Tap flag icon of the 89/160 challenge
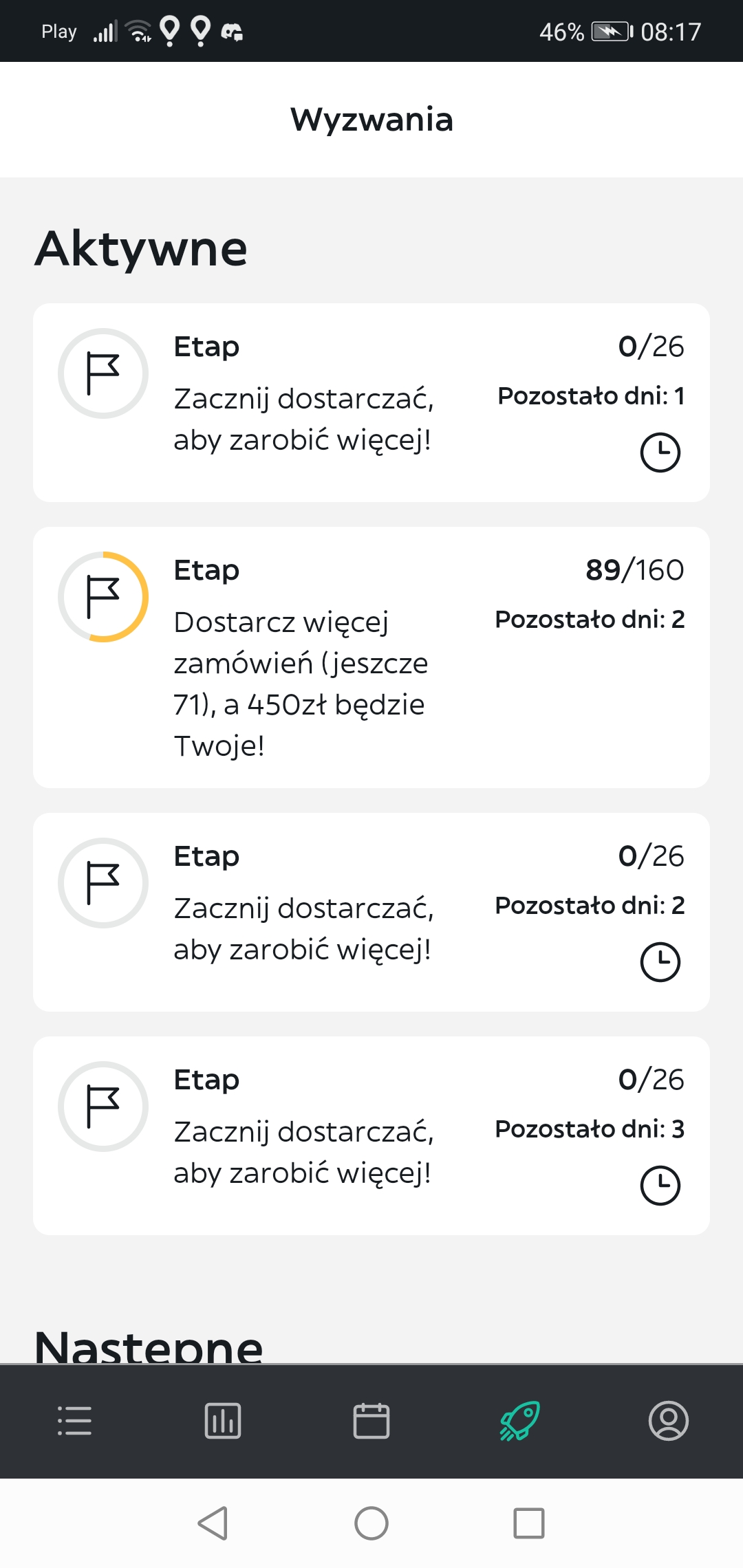Viewport: 743px width, 1568px height. click(x=103, y=597)
